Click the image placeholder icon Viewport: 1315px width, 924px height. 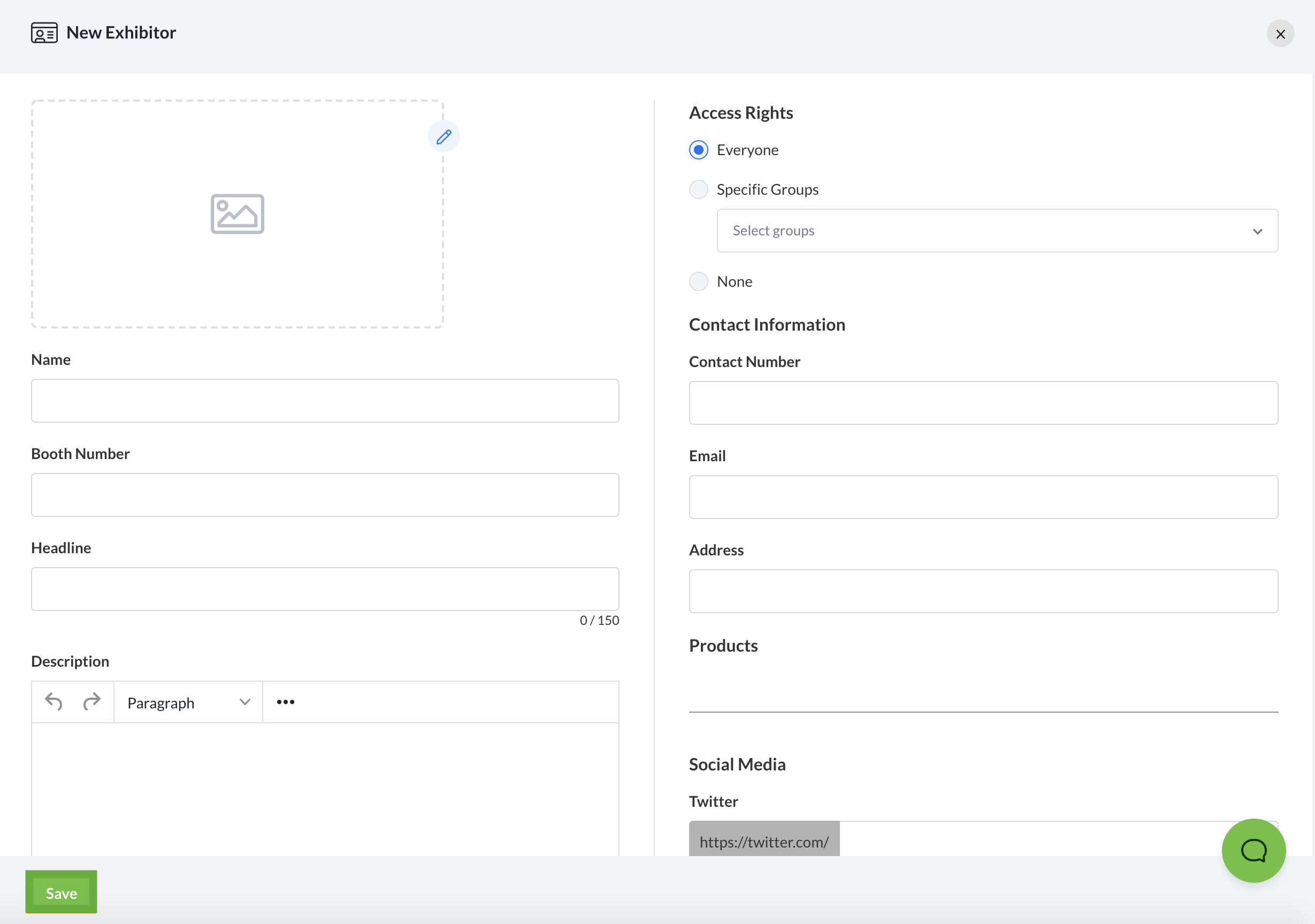237,213
